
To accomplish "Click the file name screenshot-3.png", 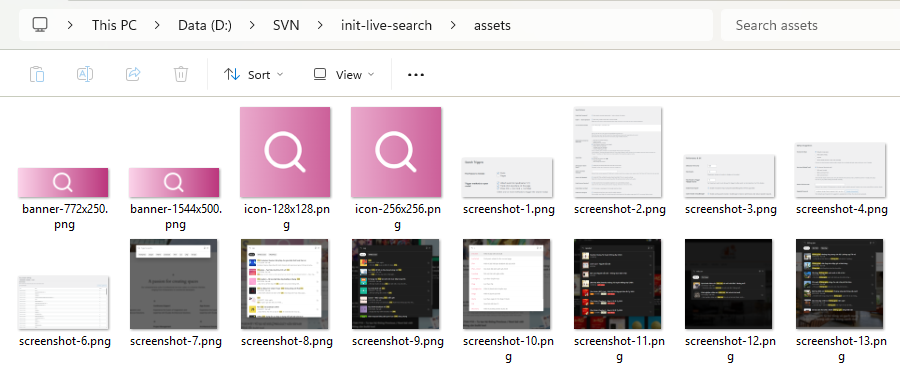I will 731,209.
